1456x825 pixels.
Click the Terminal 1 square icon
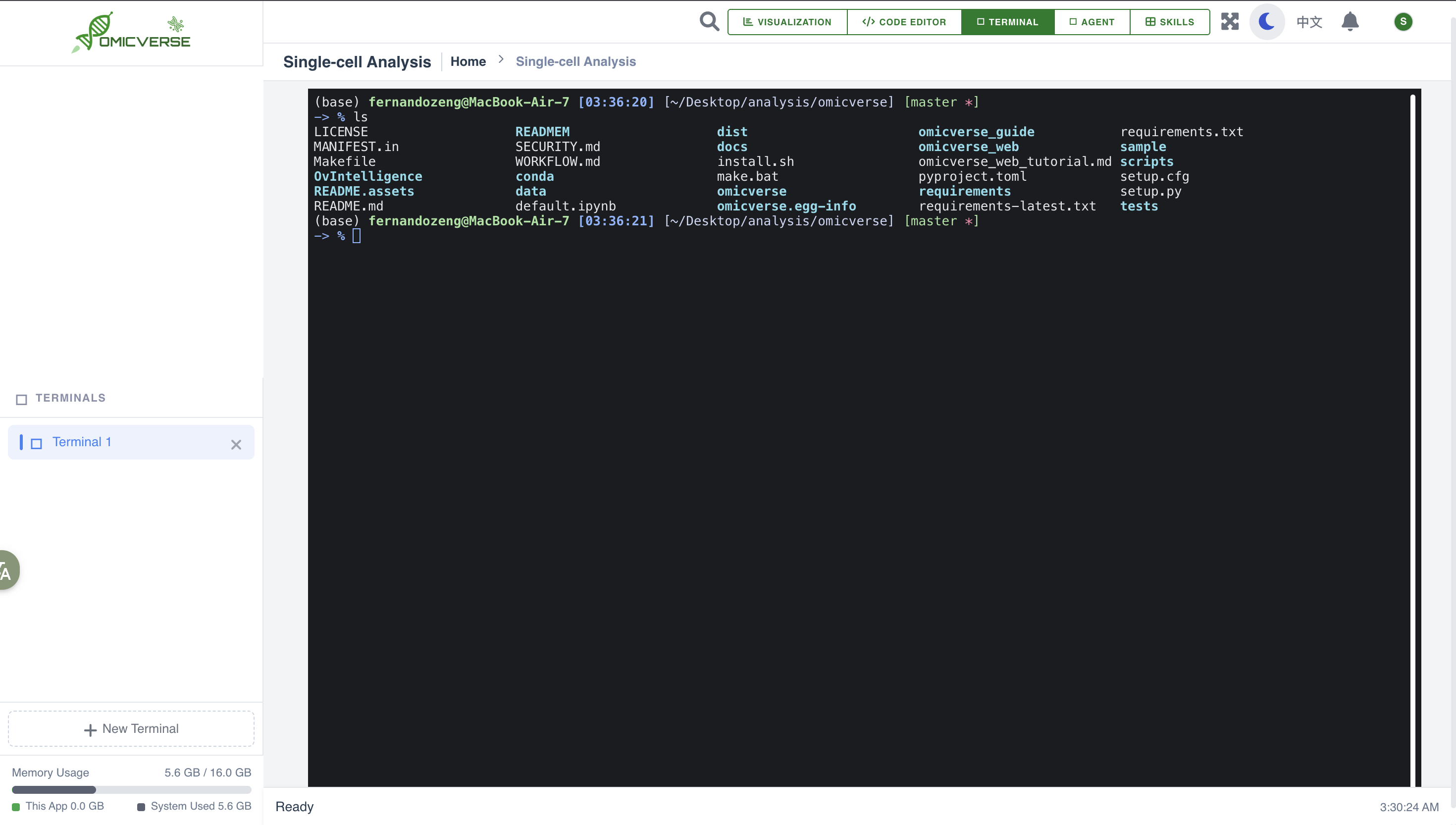coord(36,444)
